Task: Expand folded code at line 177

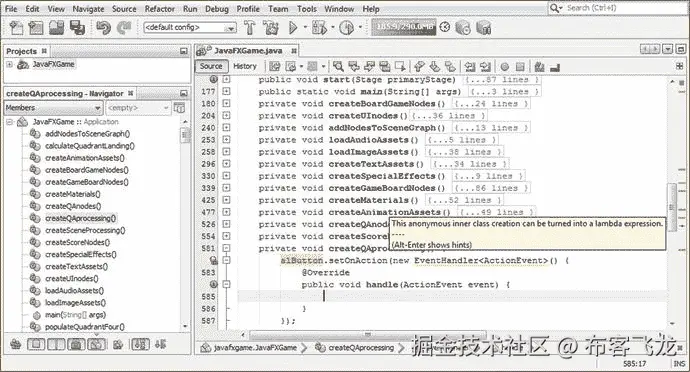Action: [226, 91]
